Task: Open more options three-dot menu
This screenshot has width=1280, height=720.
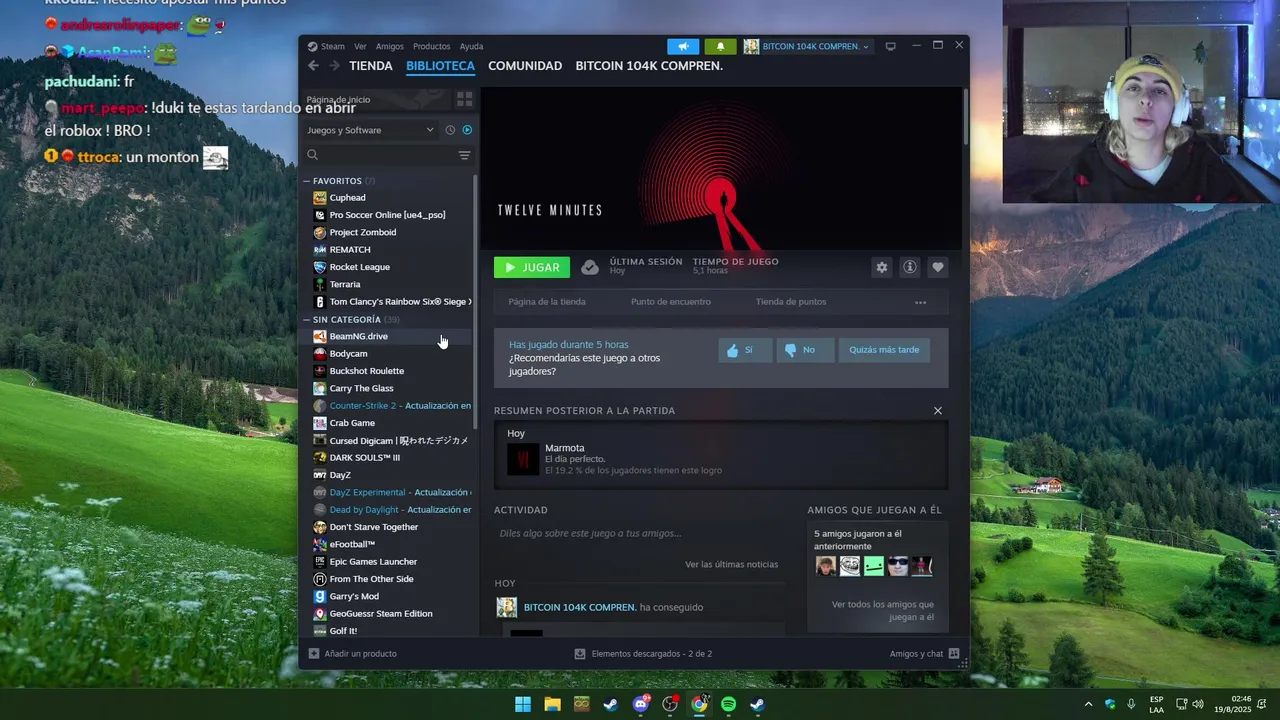Action: coord(920,302)
